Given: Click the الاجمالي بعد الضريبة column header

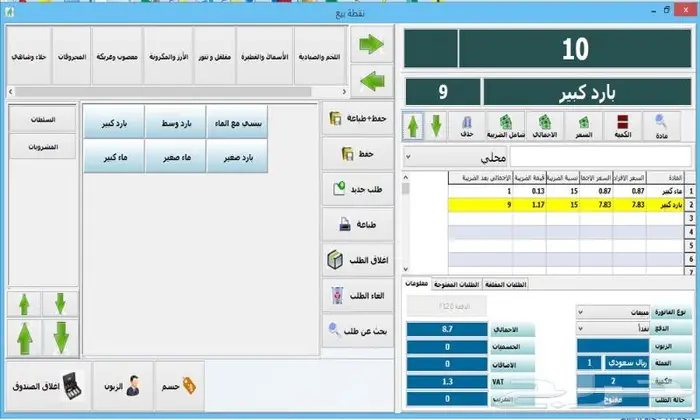Looking at the screenshot, I should pos(481,178).
